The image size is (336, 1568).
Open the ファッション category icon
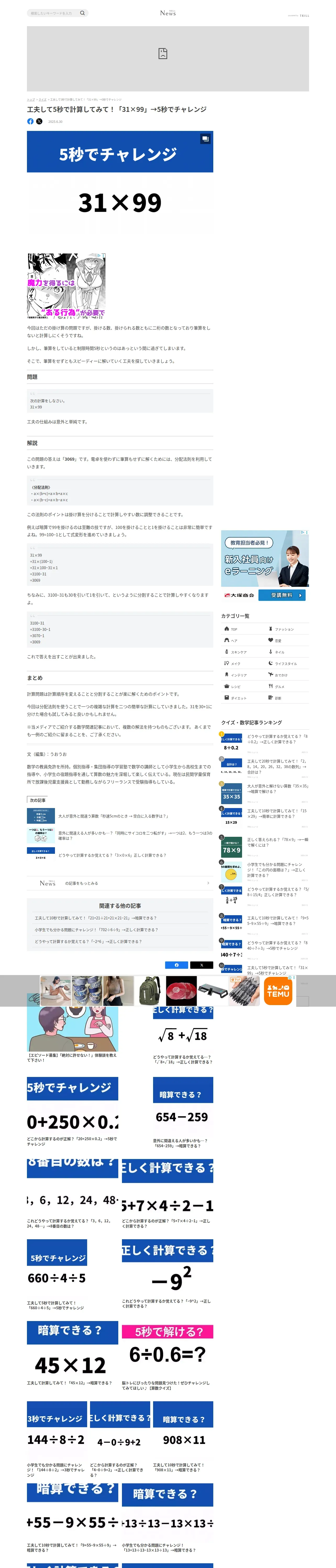tap(271, 628)
